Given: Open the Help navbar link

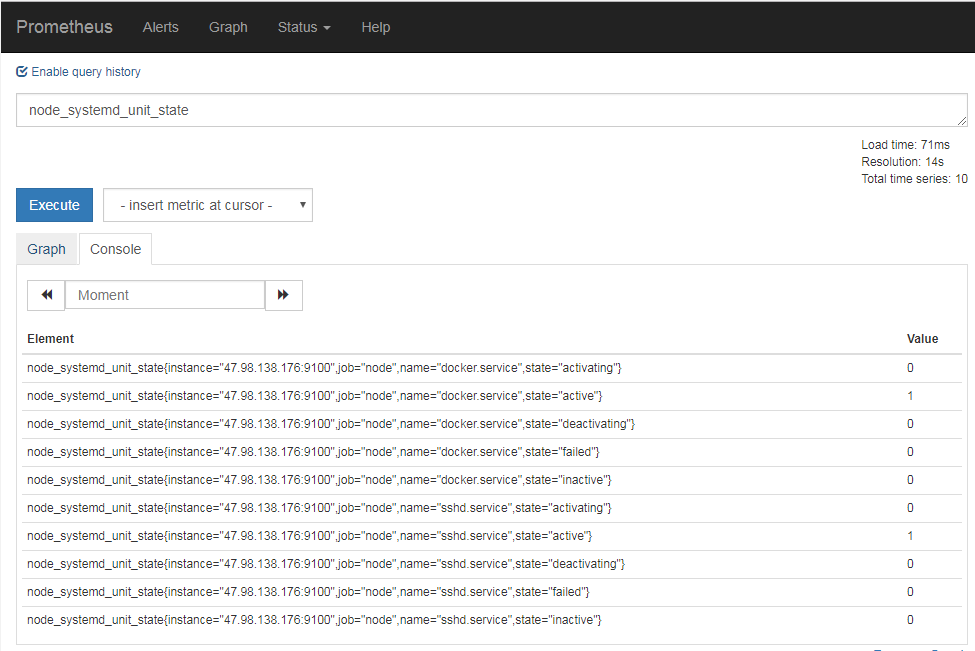Looking at the screenshot, I should tap(375, 27).
